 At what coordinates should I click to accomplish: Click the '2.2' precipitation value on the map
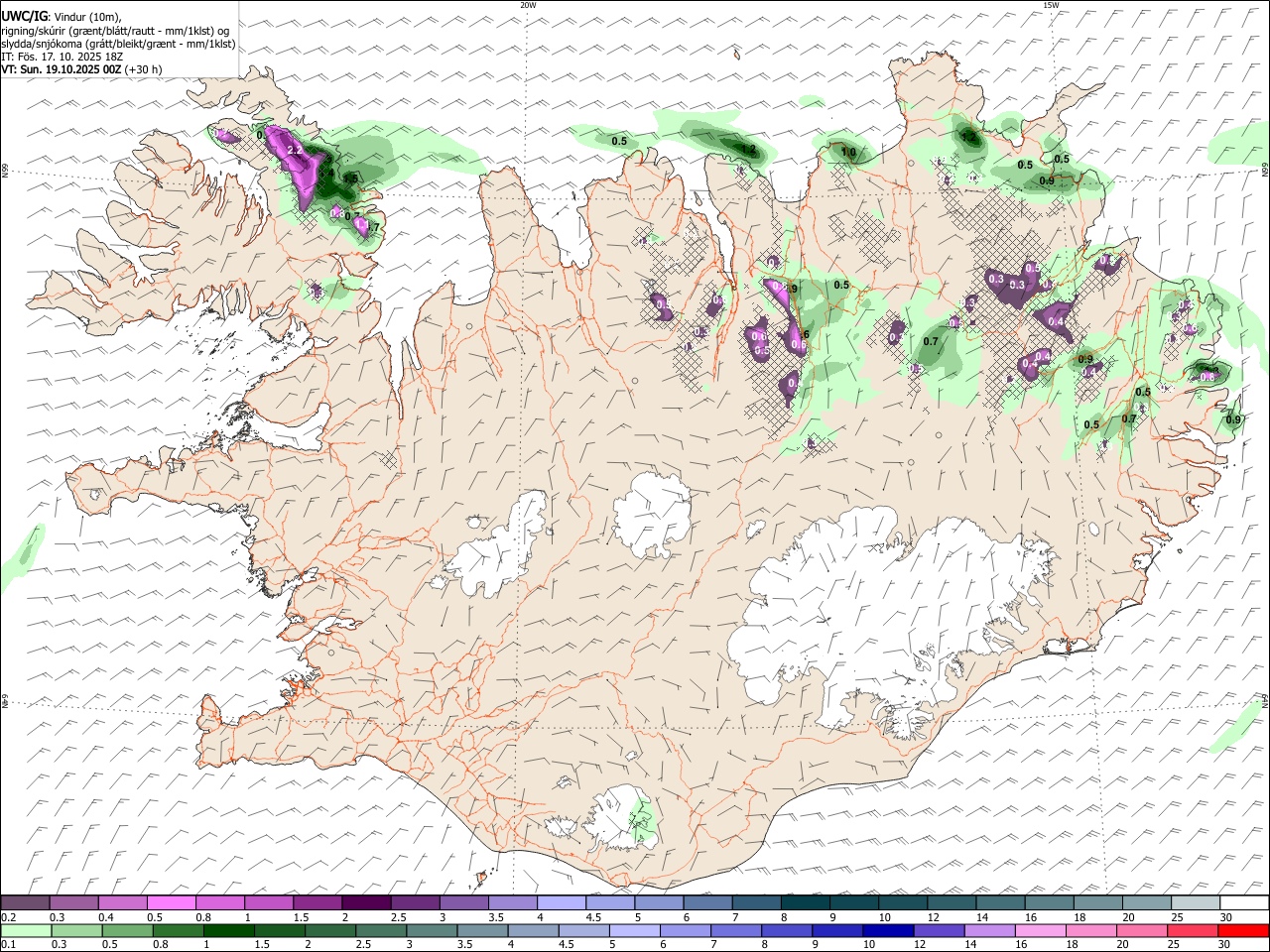[294, 150]
